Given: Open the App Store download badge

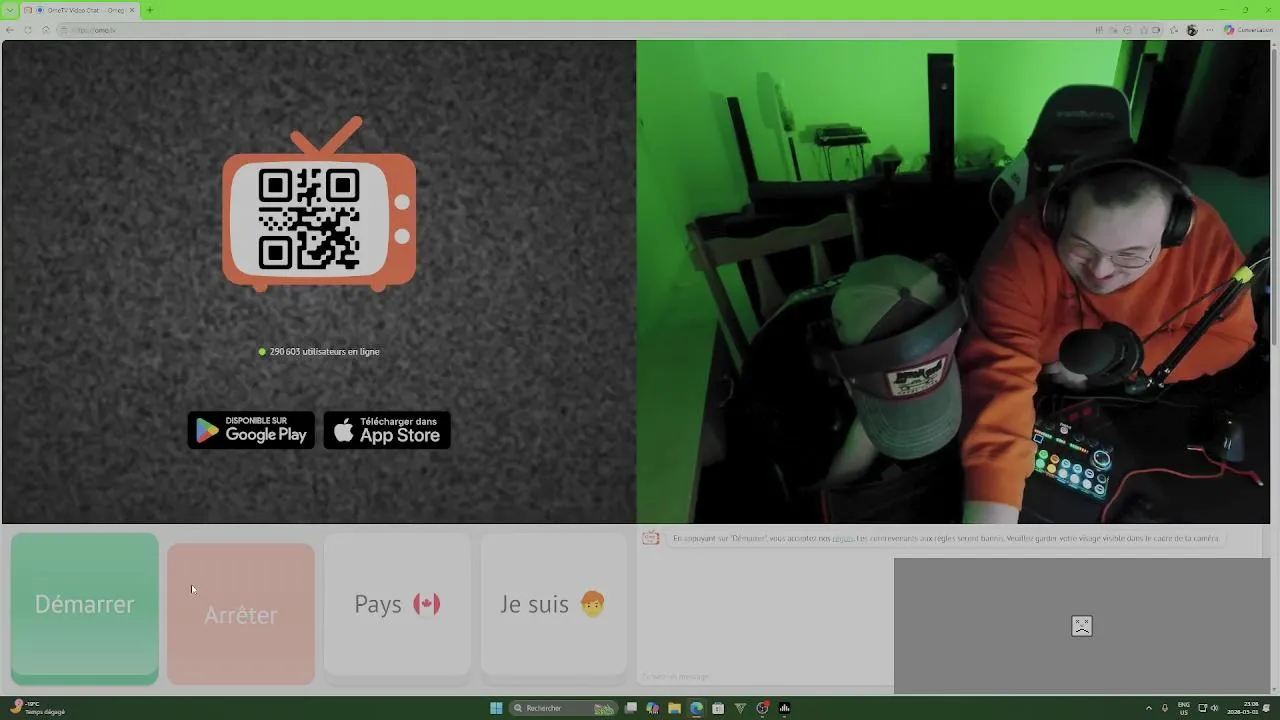Looking at the screenshot, I should tap(387, 430).
